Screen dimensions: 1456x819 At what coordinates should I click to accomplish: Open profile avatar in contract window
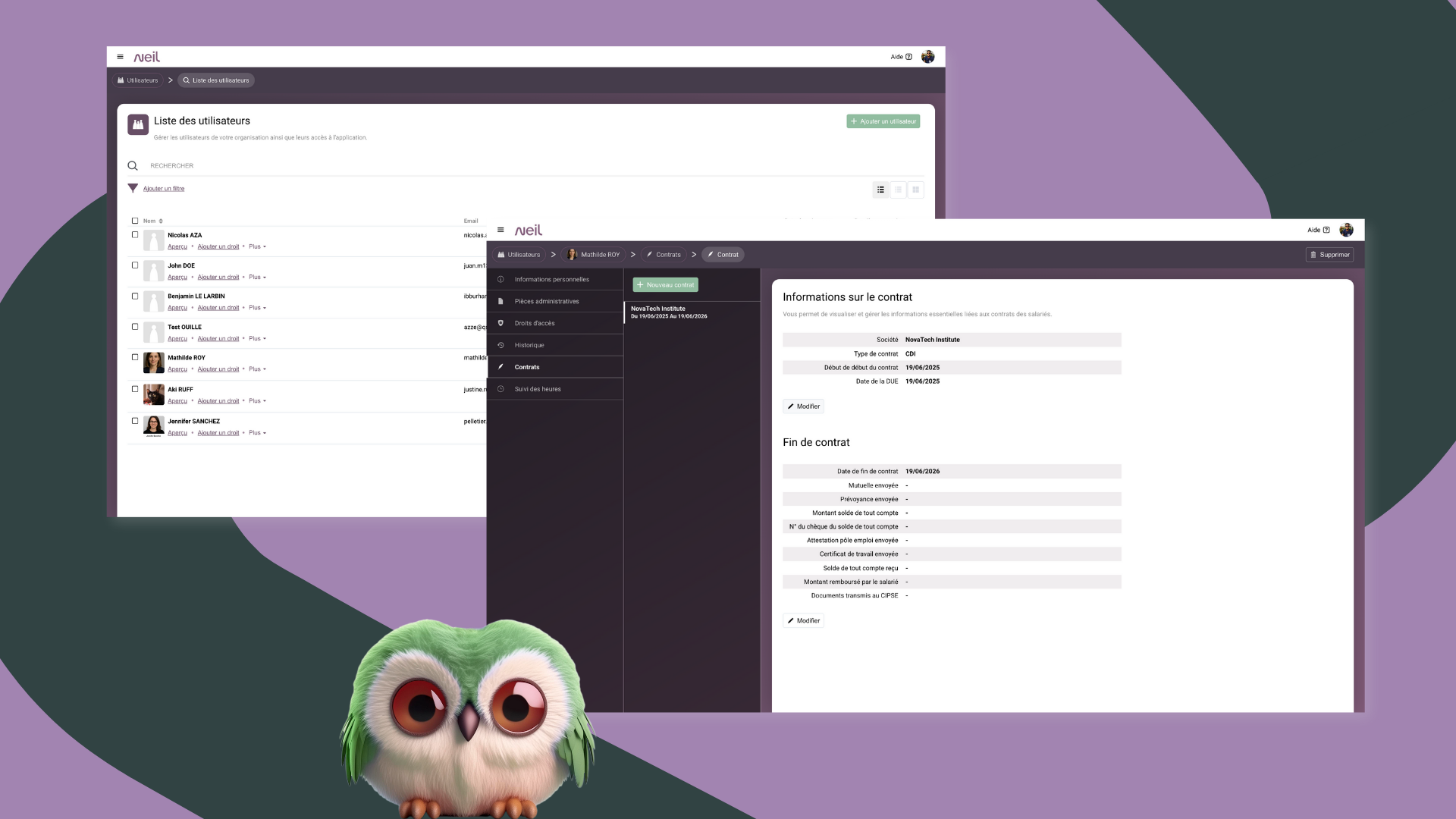[x=1346, y=230]
